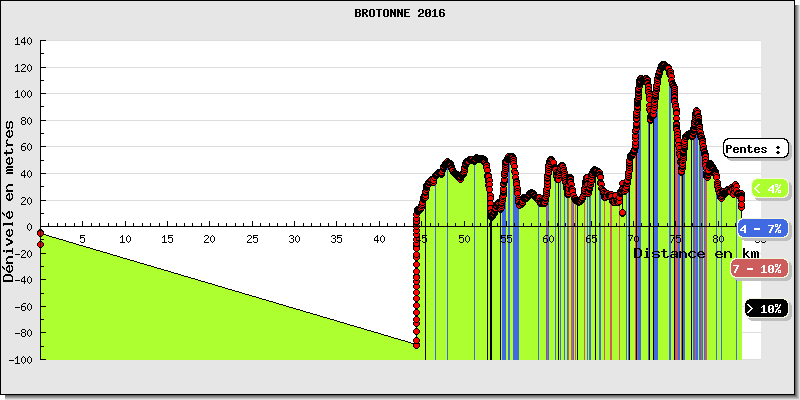Click the 25 km tick on the distance axis
Screen dimensions: 800x400
252,239
